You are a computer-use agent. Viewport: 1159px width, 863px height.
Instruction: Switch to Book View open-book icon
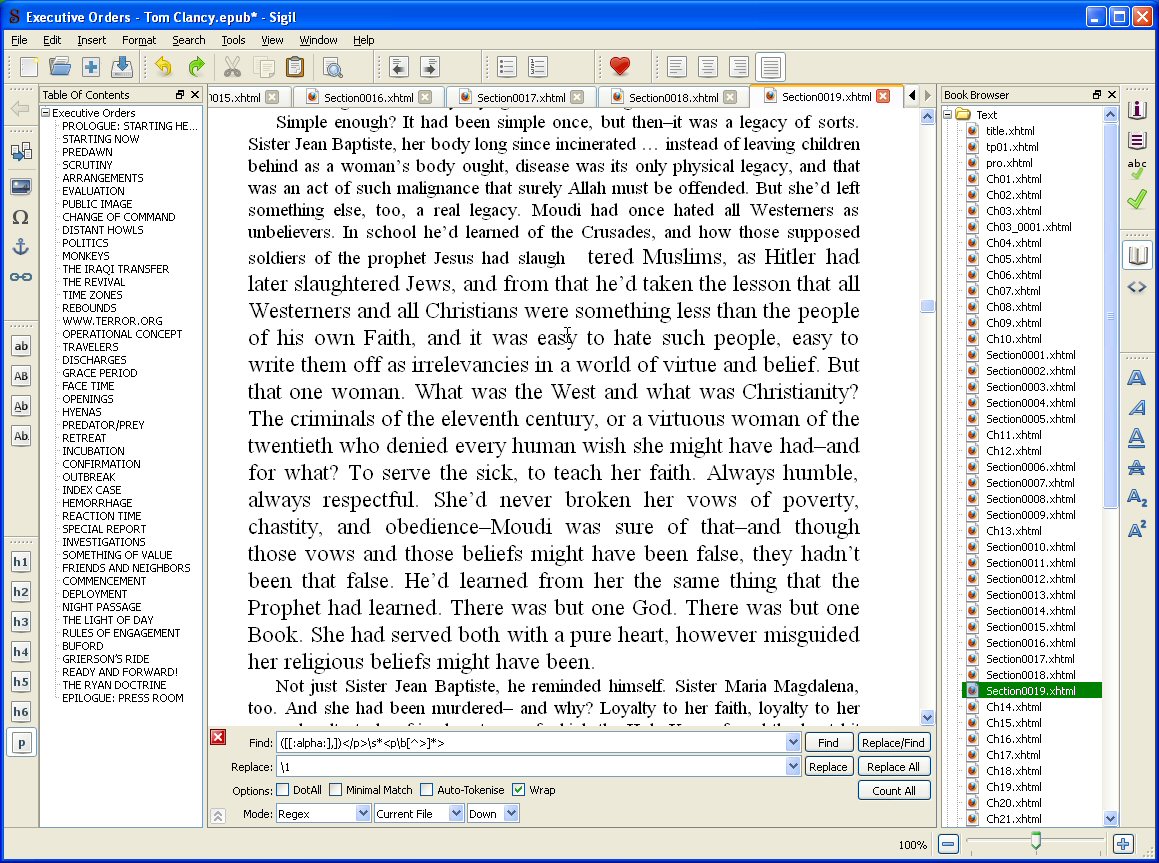1137,256
